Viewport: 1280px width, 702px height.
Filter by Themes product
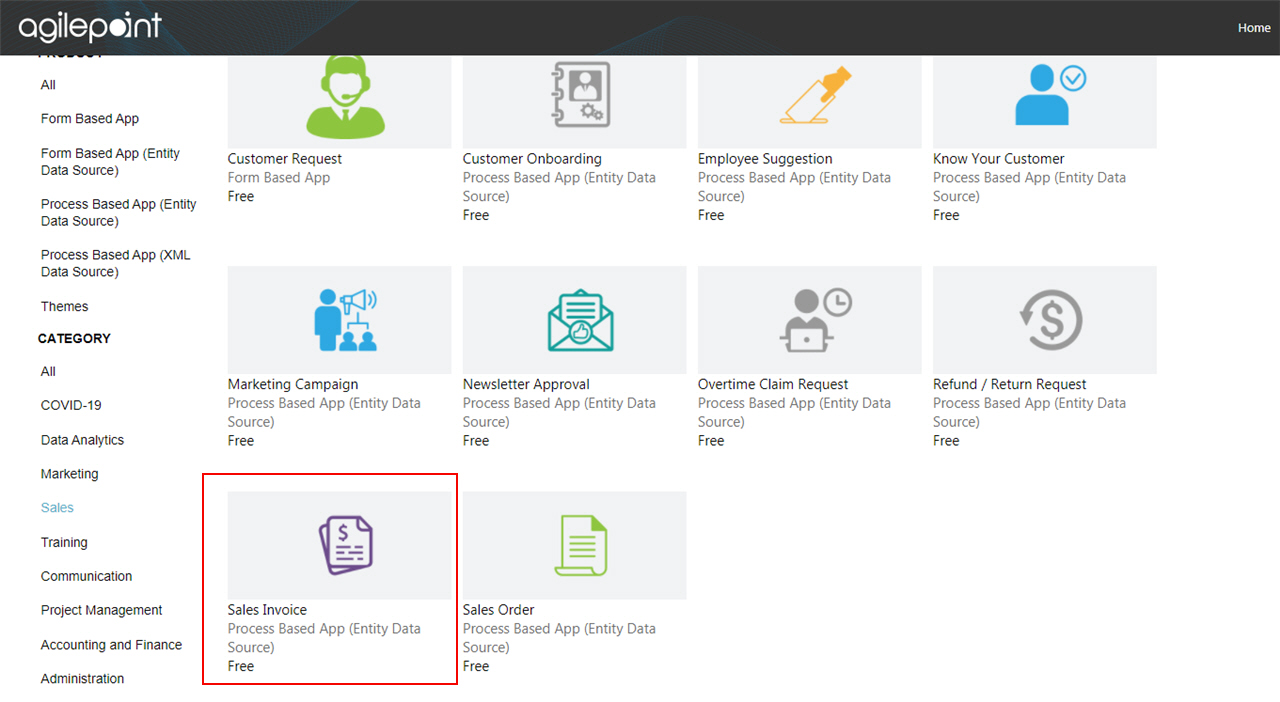click(x=64, y=307)
